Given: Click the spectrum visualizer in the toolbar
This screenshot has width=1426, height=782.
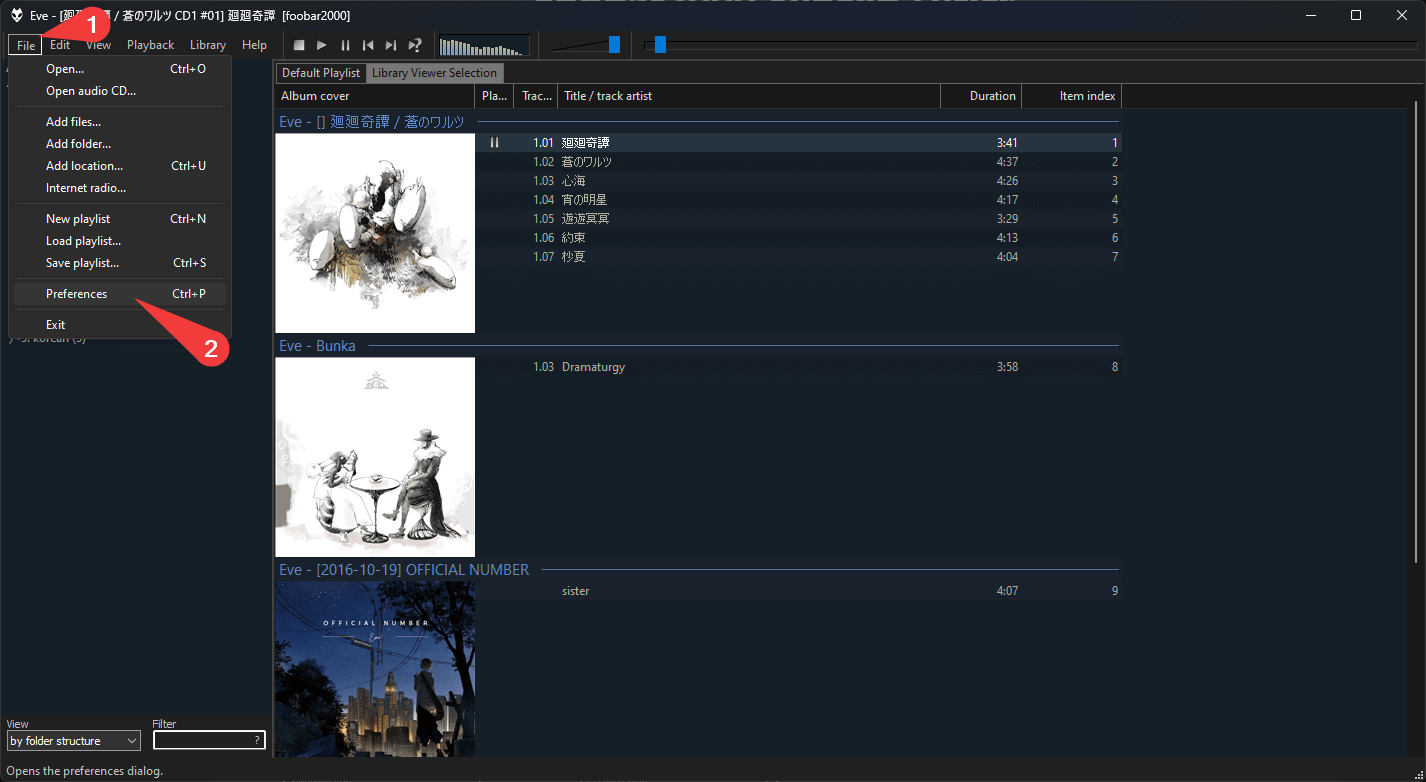Looking at the screenshot, I should (484, 46).
